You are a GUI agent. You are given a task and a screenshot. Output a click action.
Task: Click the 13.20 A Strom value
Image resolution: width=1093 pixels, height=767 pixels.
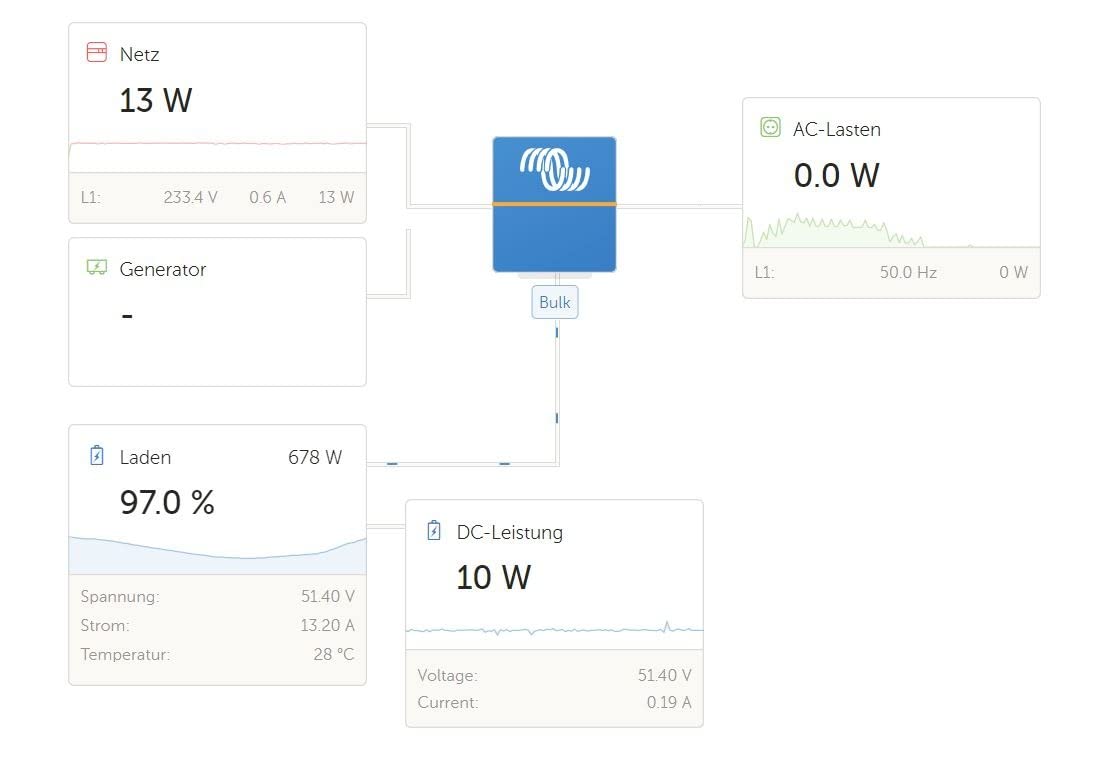click(328, 625)
